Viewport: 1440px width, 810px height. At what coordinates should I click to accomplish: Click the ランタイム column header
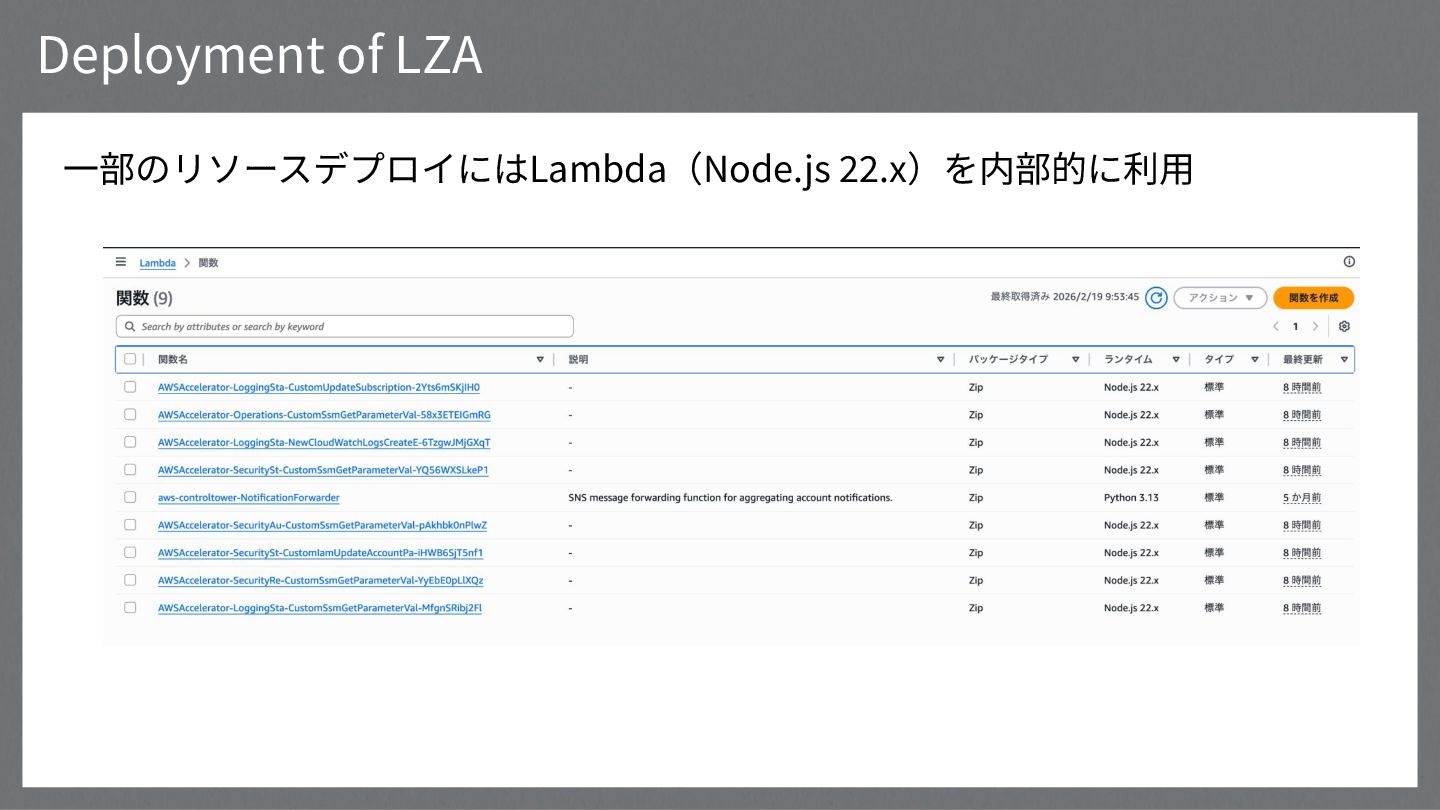[1128, 359]
